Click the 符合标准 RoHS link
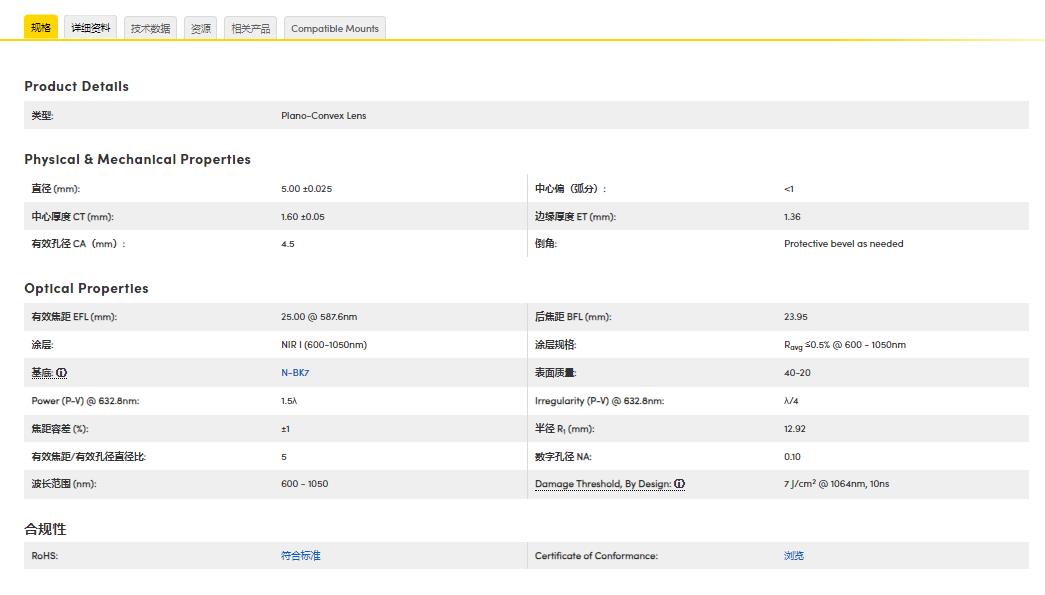Image resolution: width=1045 pixels, height=595 pixels. [x=301, y=556]
